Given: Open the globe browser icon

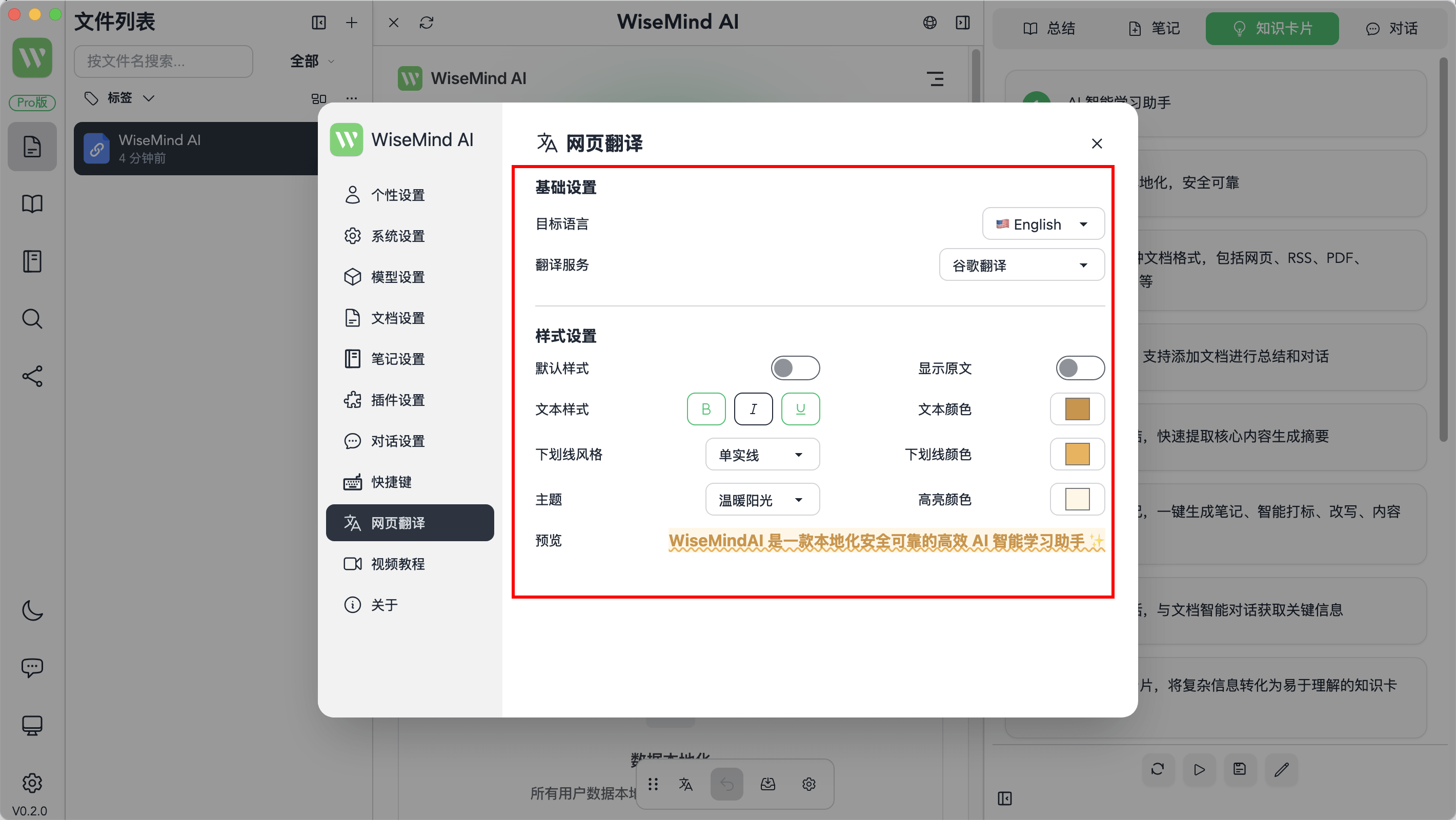Looking at the screenshot, I should tap(930, 23).
